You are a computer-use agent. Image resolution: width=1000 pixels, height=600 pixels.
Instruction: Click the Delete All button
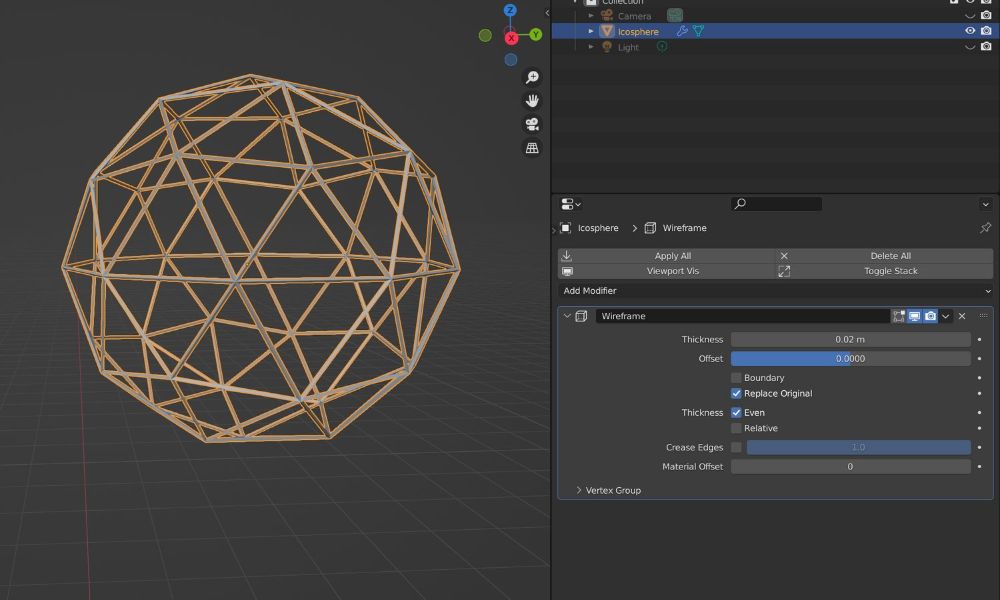point(890,256)
